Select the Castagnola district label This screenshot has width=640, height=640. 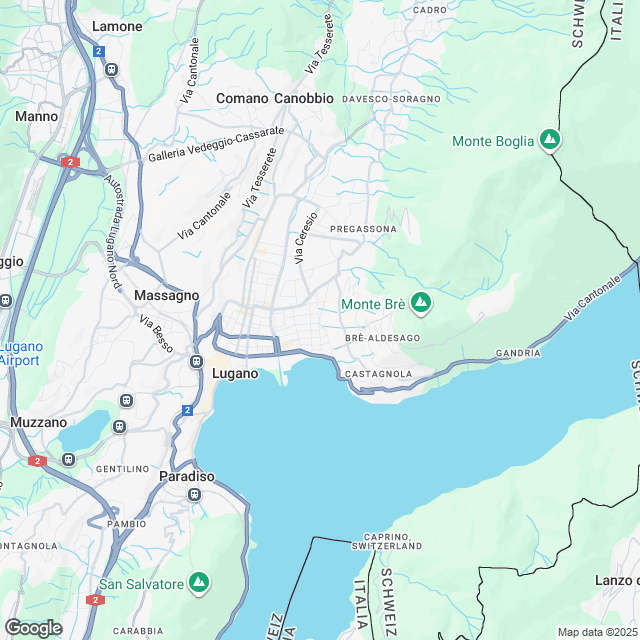pos(378,374)
